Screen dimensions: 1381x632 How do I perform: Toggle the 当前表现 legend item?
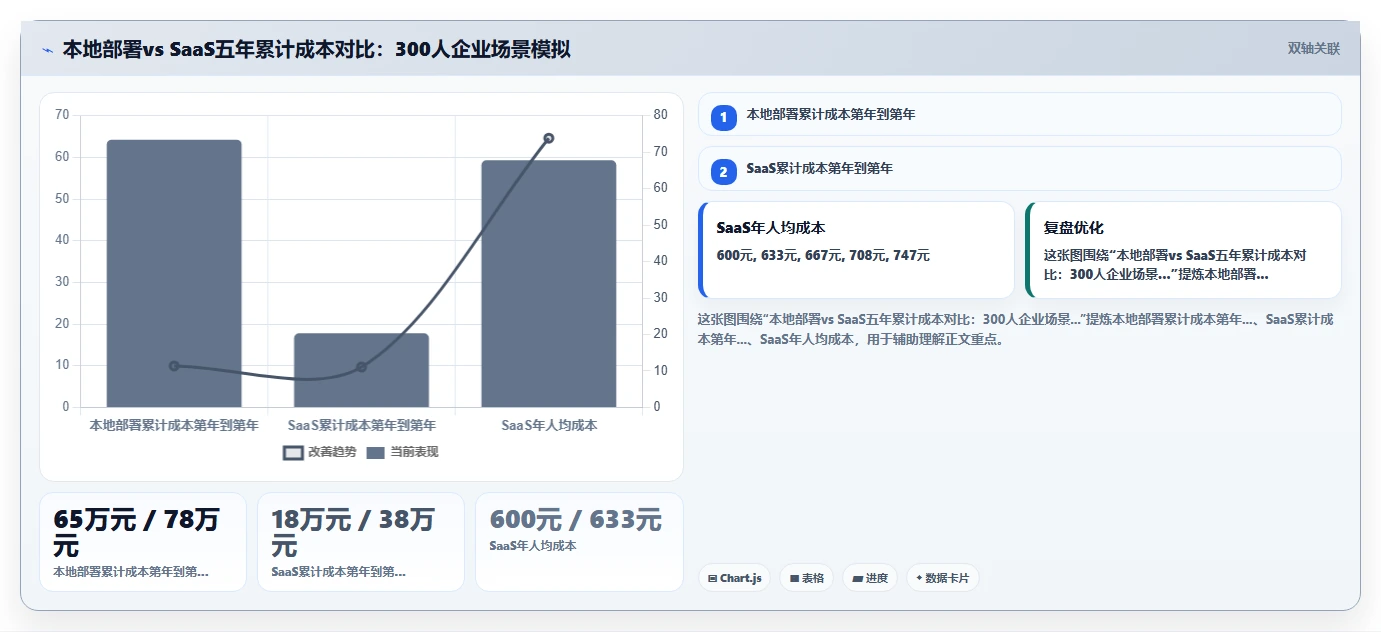402,452
